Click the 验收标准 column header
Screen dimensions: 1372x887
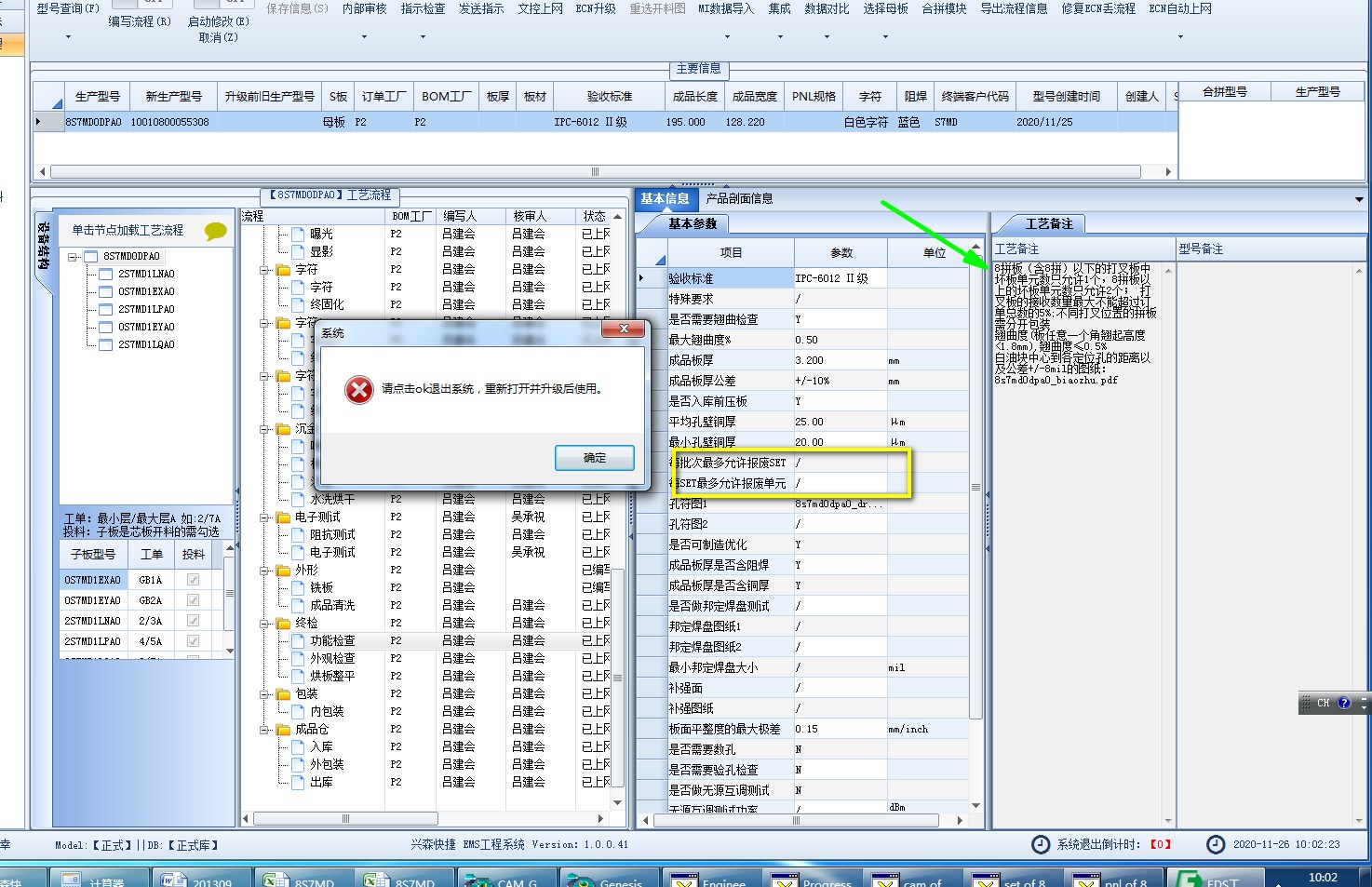coord(609,96)
